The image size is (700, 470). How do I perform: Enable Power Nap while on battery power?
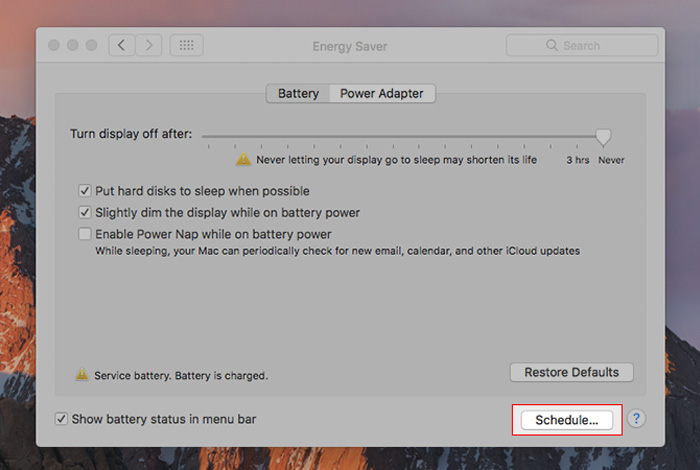(x=85, y=233)
